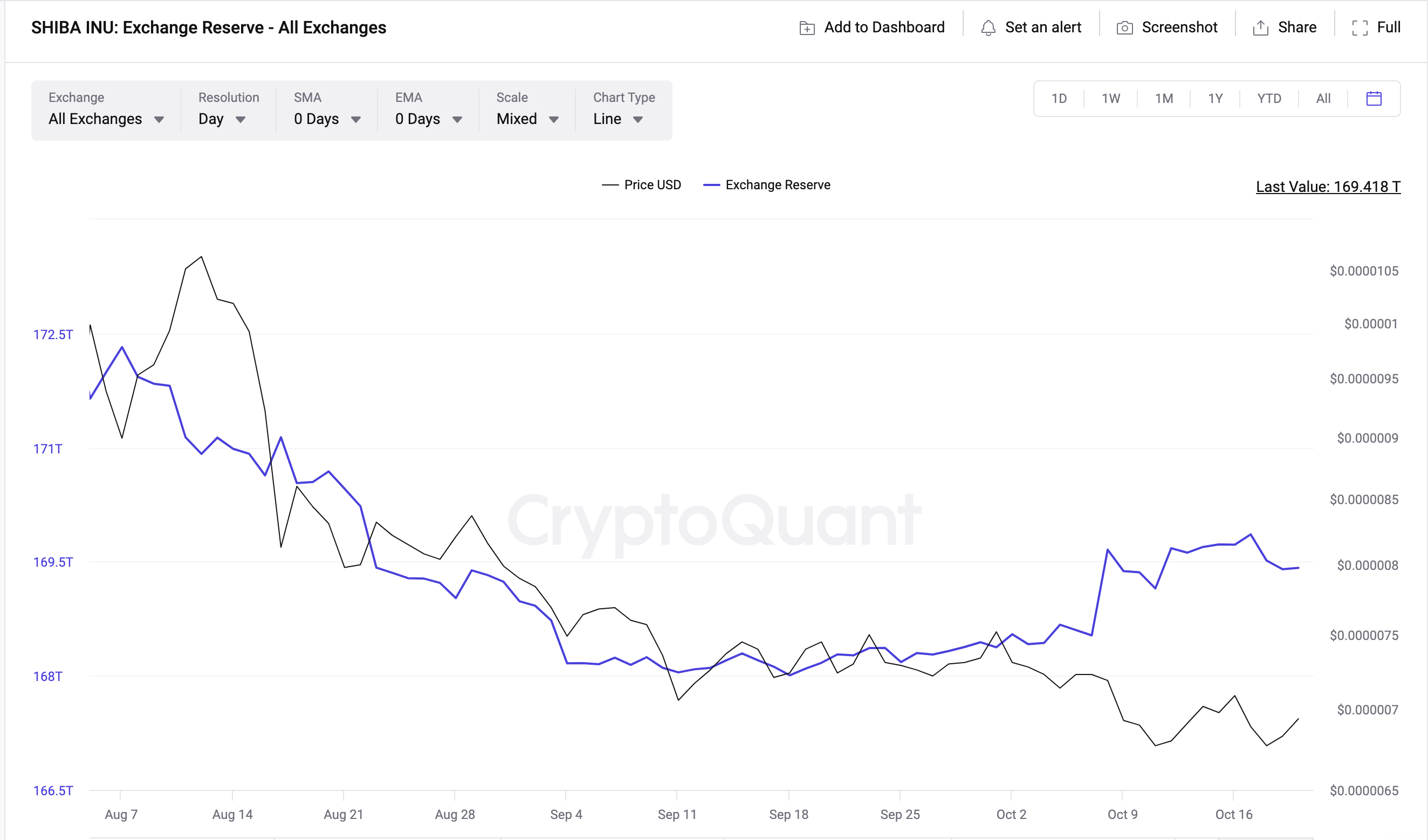Toggle Price USD series in legend
This screenshot has height=840, width=1428.
click(652, 184)
